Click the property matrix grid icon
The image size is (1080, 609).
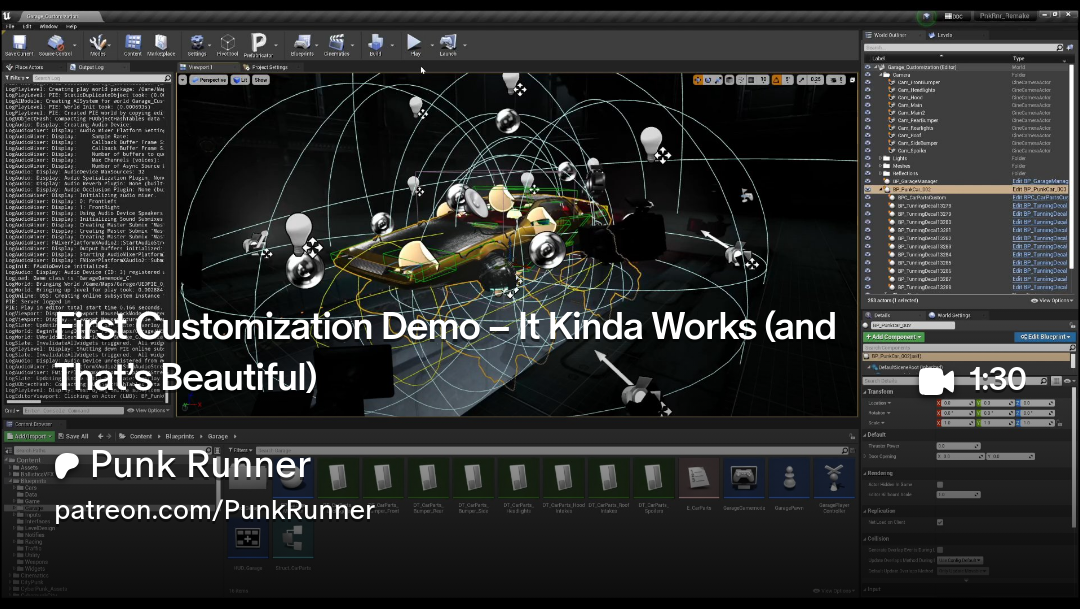click(x=1056, y=381)
